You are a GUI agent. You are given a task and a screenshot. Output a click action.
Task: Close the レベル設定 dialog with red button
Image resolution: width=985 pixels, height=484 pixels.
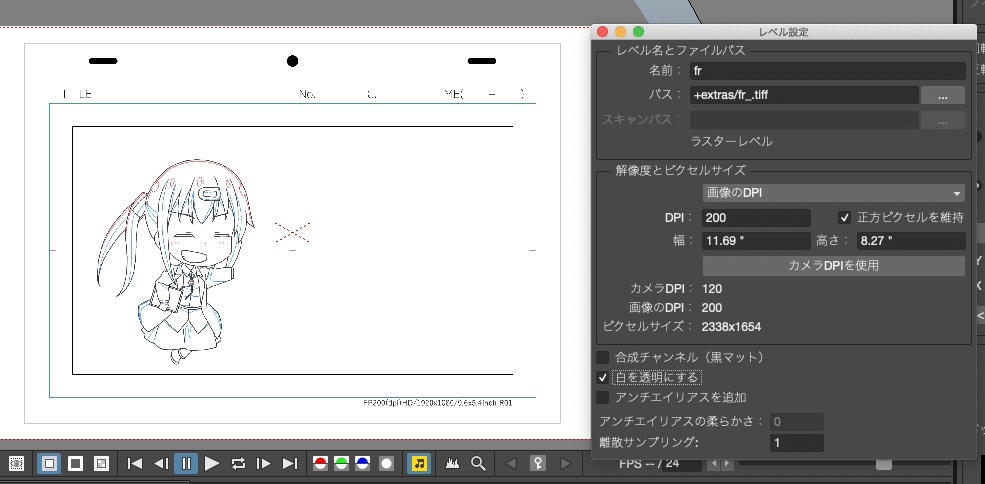tap(602, 31)
